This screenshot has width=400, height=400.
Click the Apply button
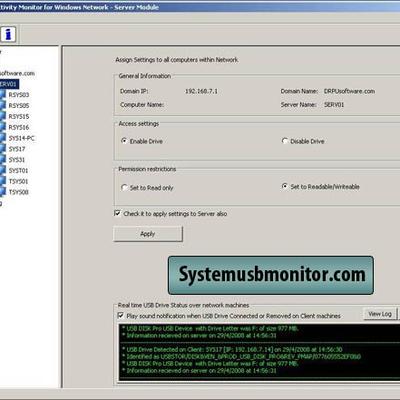(148, 234)
